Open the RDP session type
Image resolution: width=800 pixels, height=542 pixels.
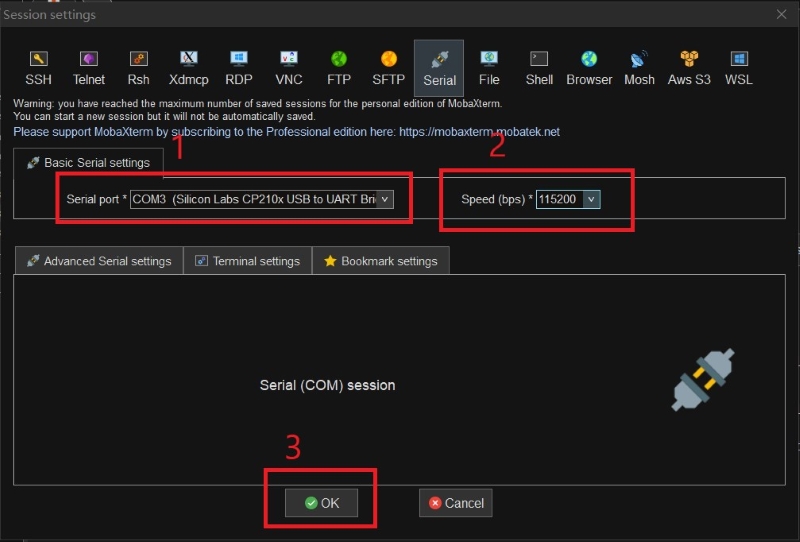click(238, 68)
